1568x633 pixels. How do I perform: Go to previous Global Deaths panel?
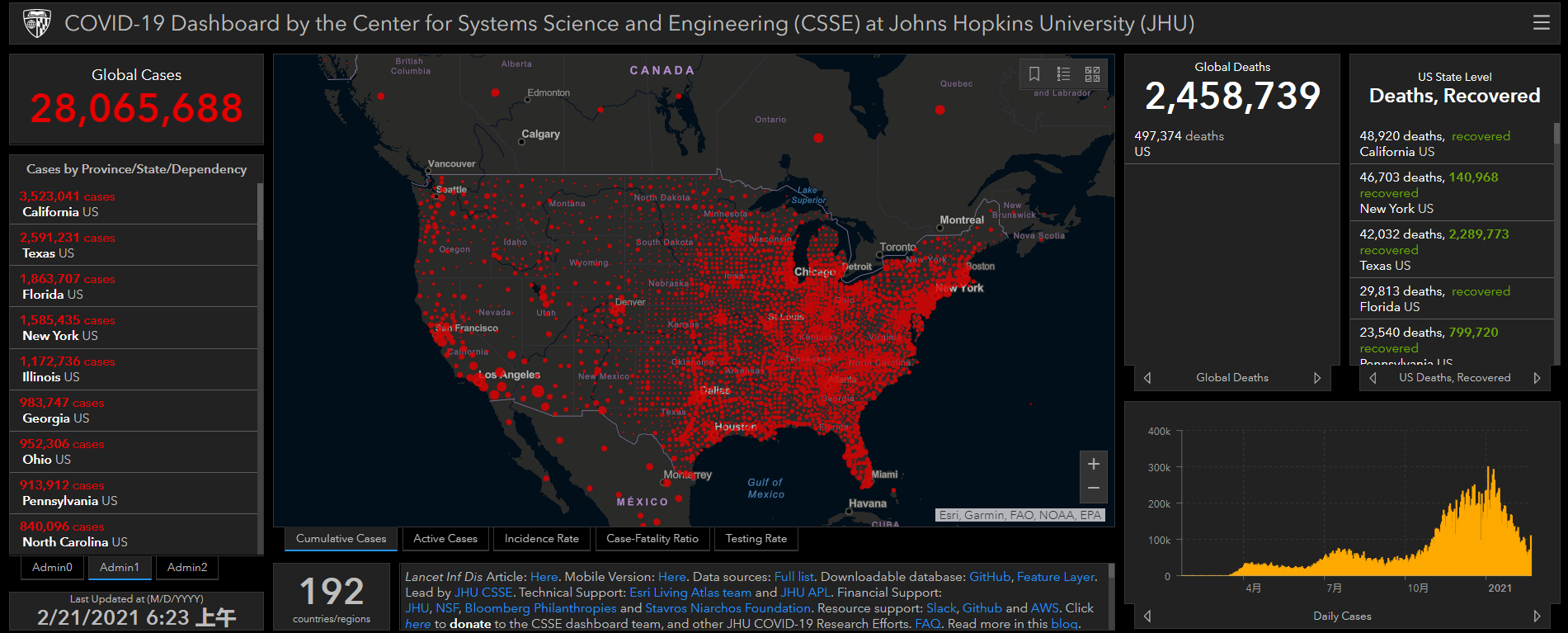coord(1147,378)
